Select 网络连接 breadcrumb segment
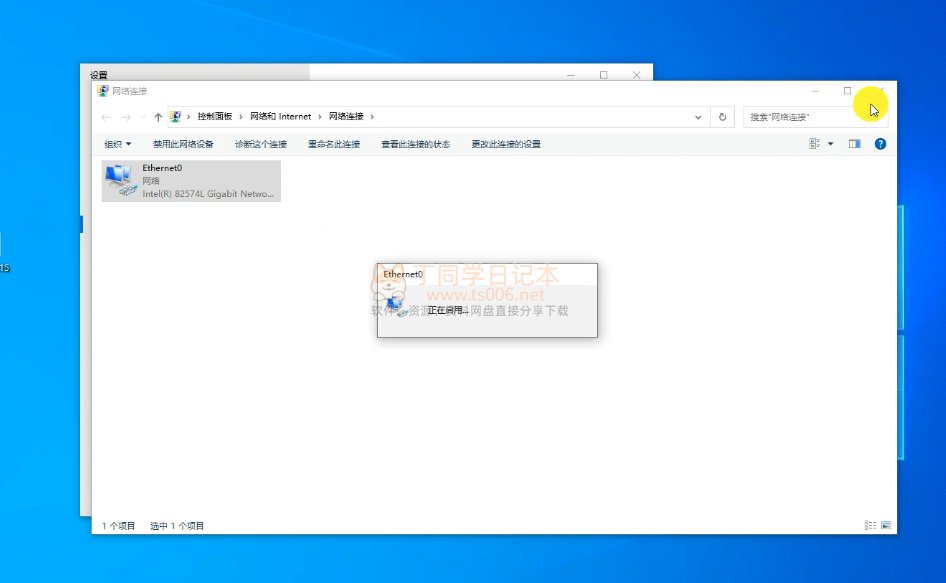This screenshot has height=583, width=946. 346,116
